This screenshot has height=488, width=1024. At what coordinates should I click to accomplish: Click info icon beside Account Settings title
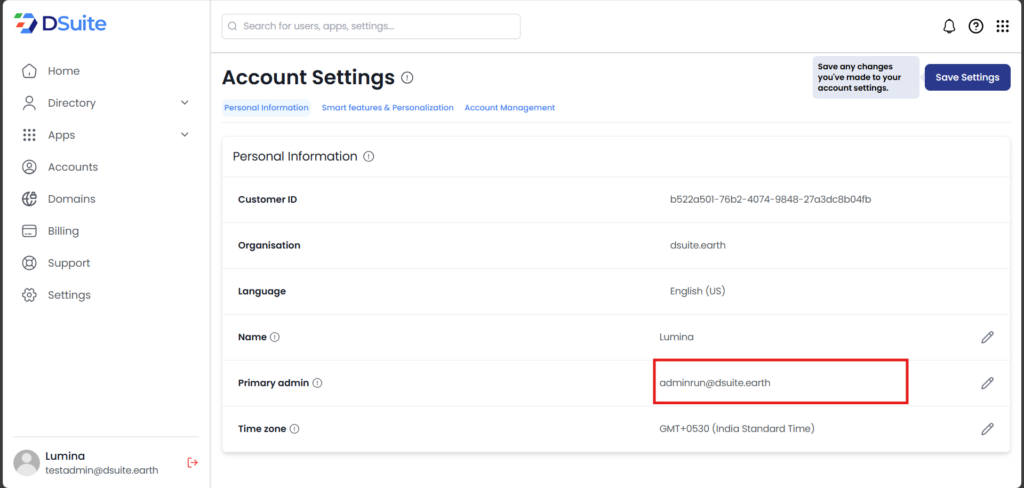[x=407, y=77]
